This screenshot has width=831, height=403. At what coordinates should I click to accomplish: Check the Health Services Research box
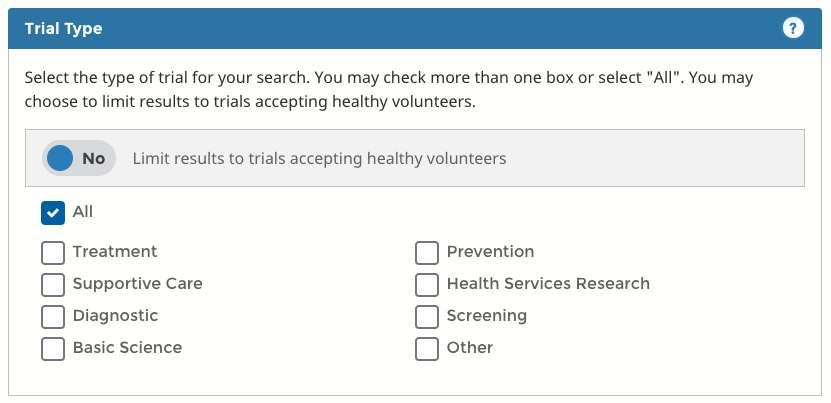[x=427, y=284]
